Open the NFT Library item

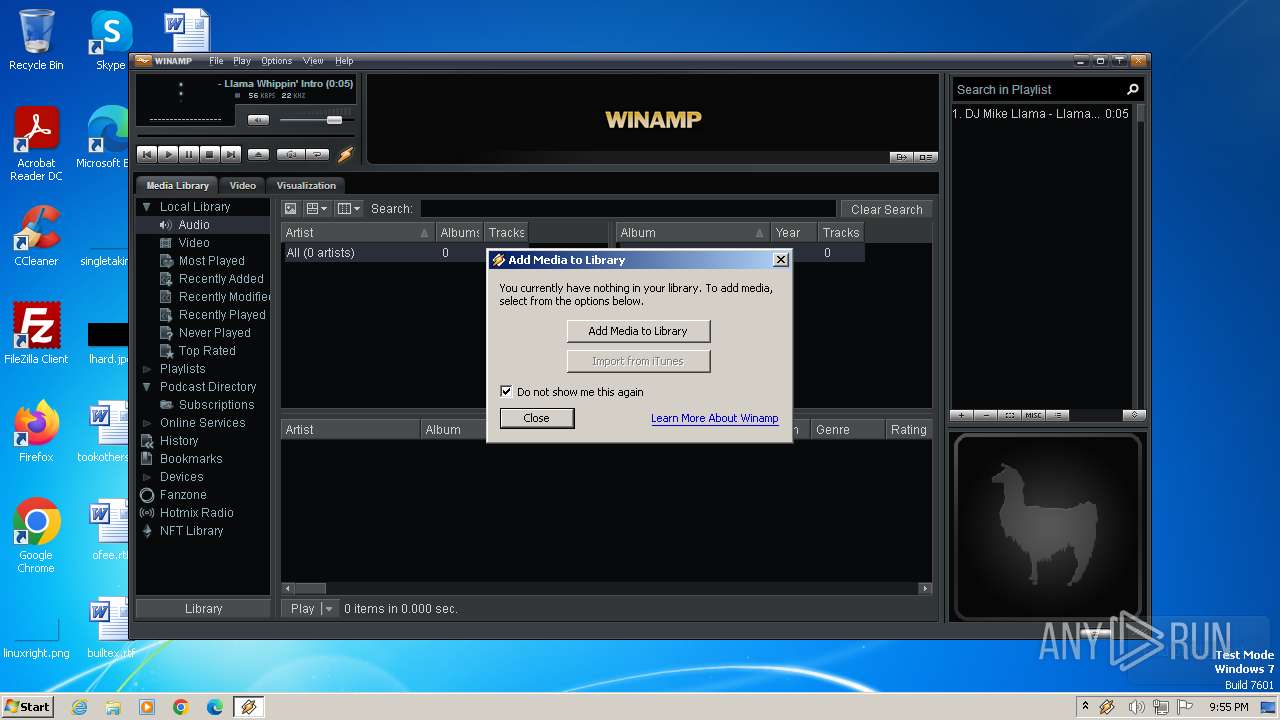(x=191, y=531)
